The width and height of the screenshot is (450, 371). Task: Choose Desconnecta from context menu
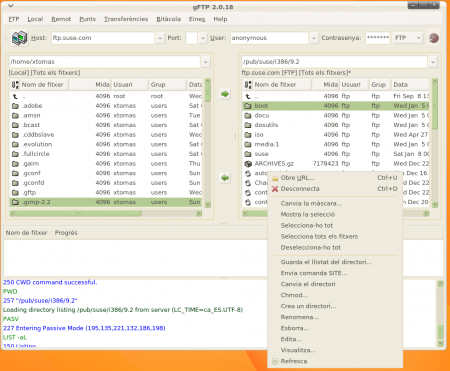coord(335,189)
